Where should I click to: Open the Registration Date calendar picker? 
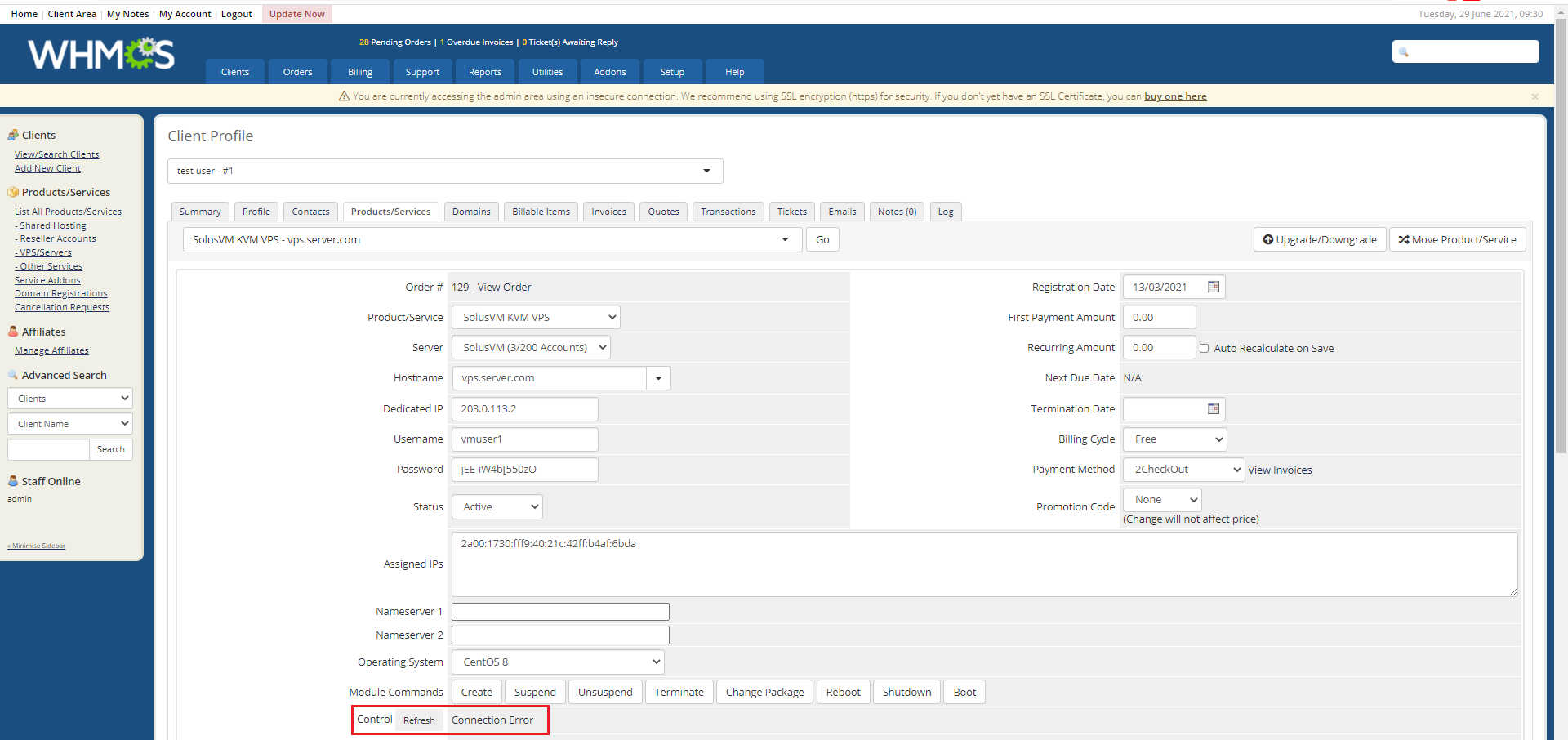pos(1214,287)
